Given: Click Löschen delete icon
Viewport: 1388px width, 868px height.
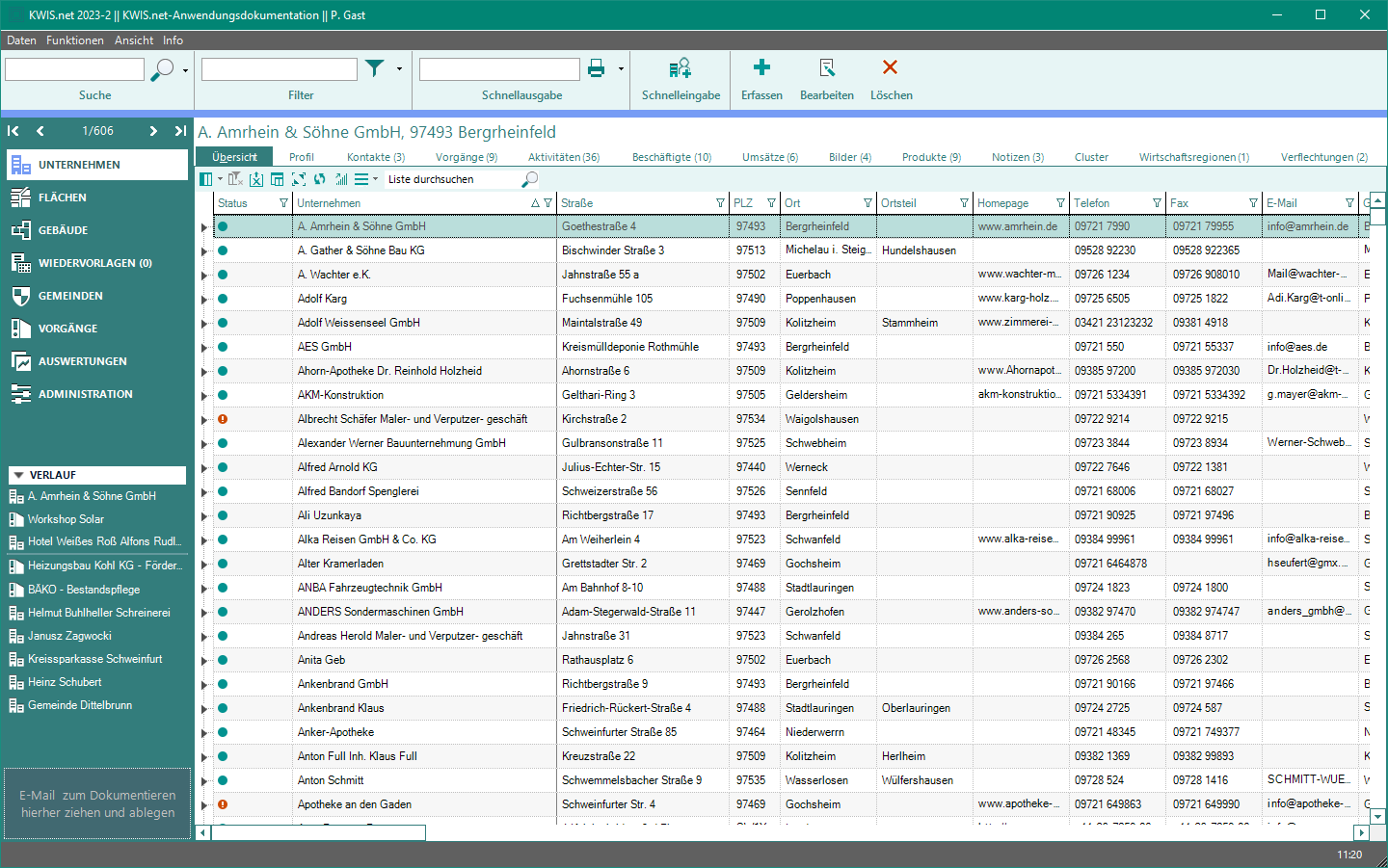Looking at the screenshot, I should pyautogui.click(x=891, y=67).
